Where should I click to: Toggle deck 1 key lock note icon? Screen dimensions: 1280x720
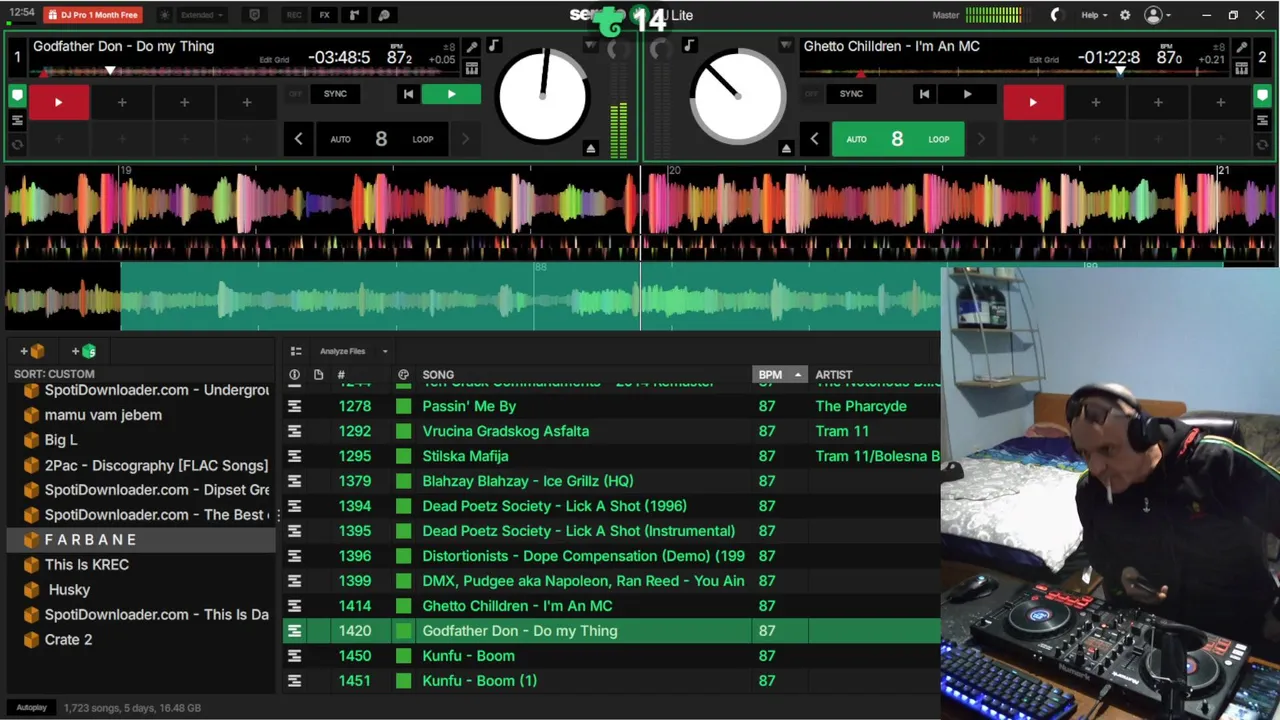point(493,46)
